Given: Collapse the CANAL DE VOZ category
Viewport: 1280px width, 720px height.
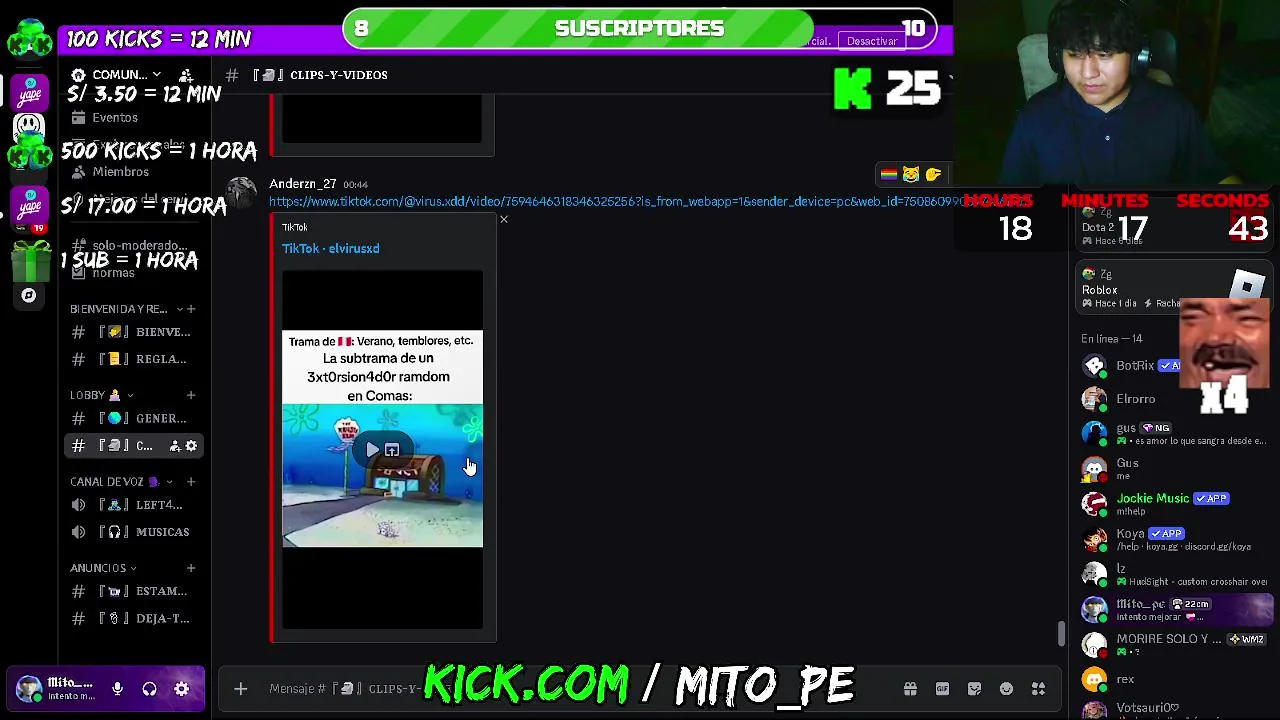Looking at the screenshot, I should [x=120, y=482].
